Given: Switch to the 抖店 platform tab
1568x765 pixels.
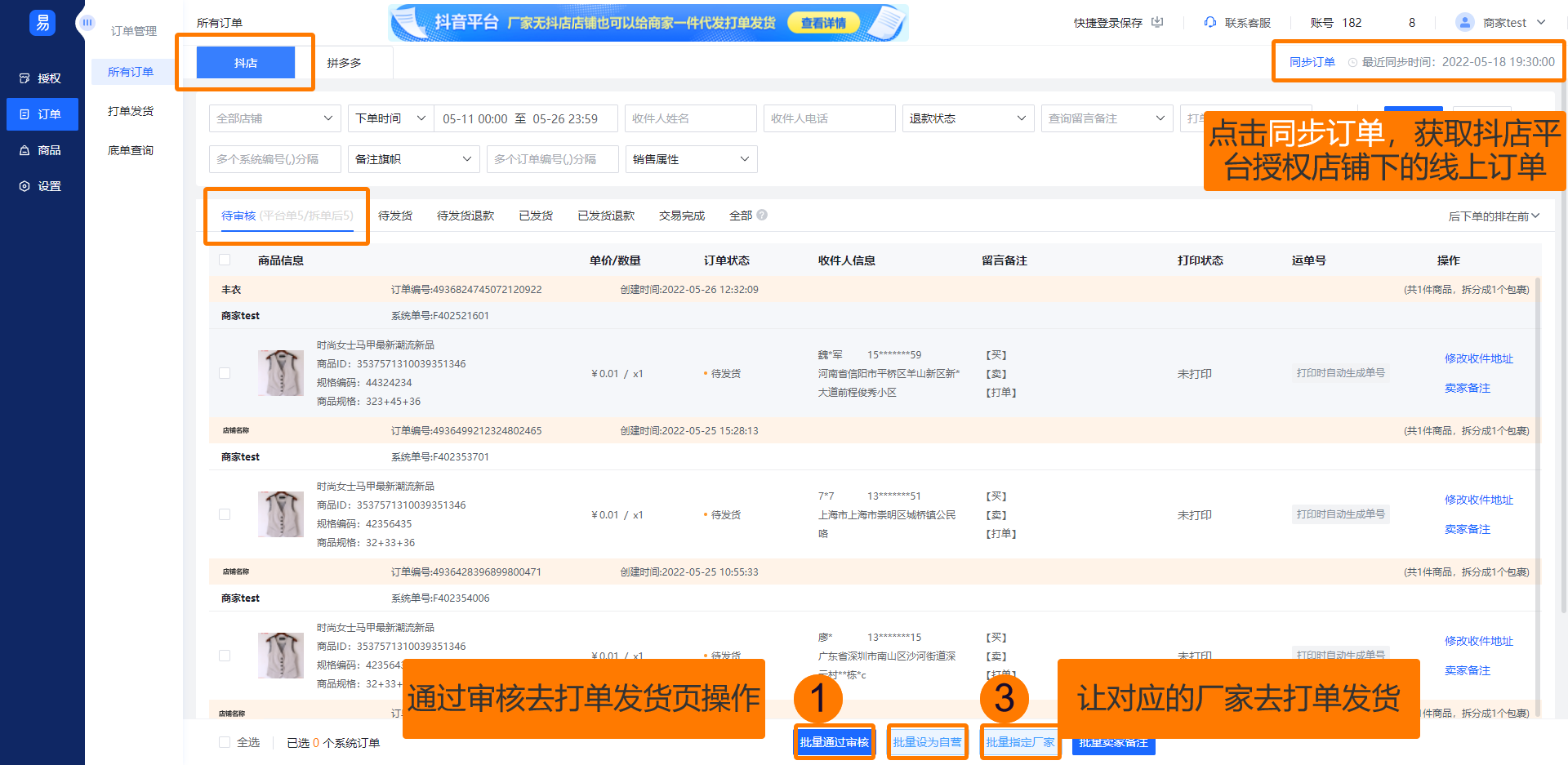Looking at the screenshot, I should [246, 62].
